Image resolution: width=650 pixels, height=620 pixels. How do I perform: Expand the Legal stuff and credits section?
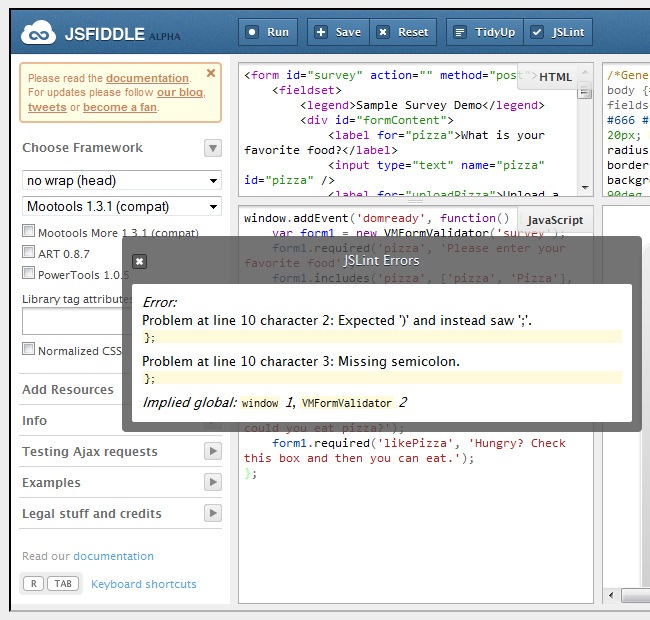coord(212,514)
